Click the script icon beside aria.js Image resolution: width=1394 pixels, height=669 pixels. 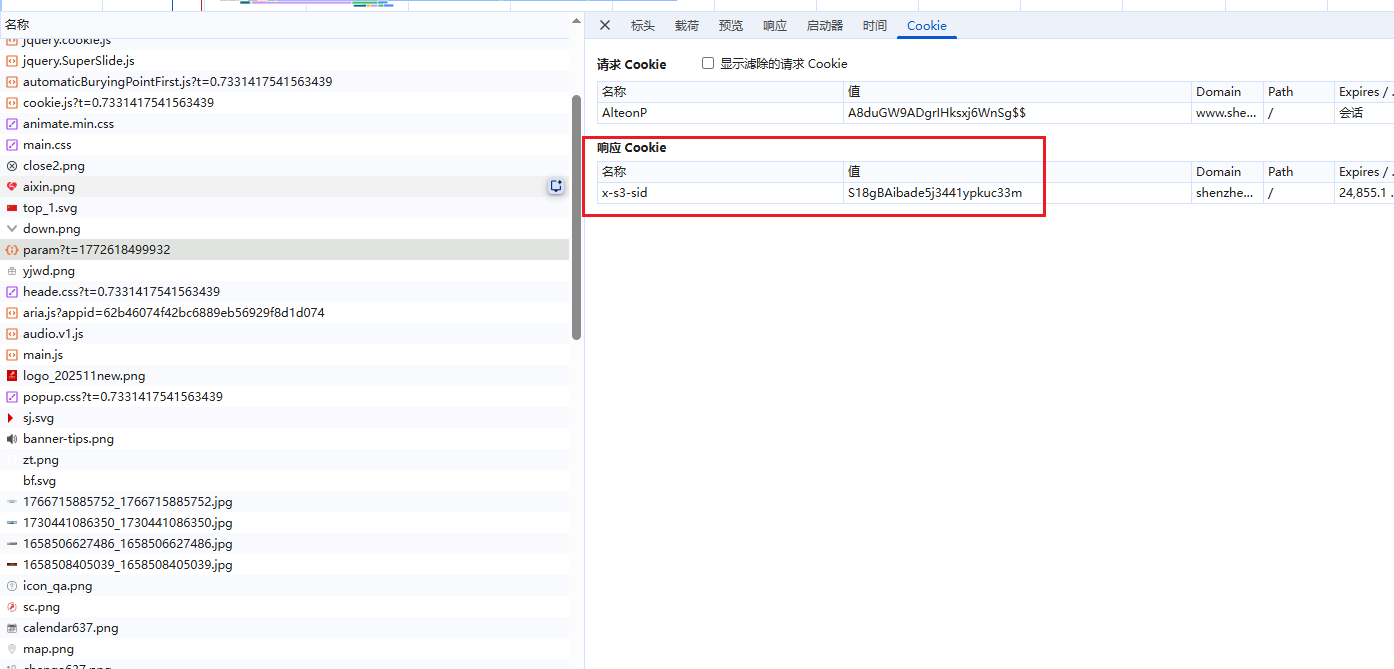point(12,313)
